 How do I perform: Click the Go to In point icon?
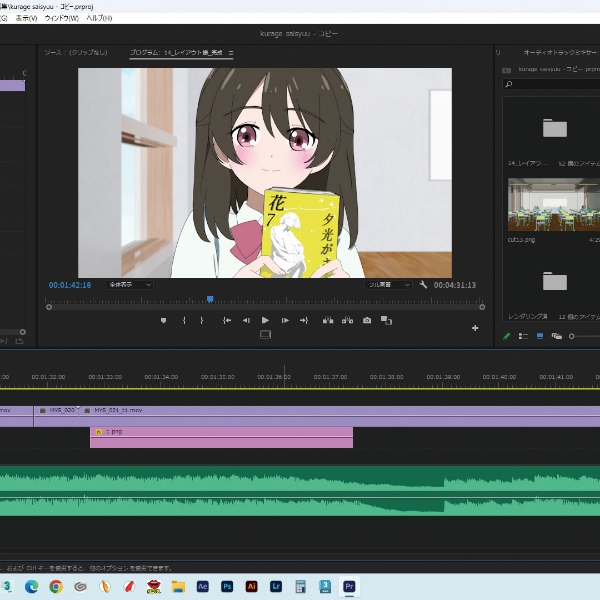227,320
